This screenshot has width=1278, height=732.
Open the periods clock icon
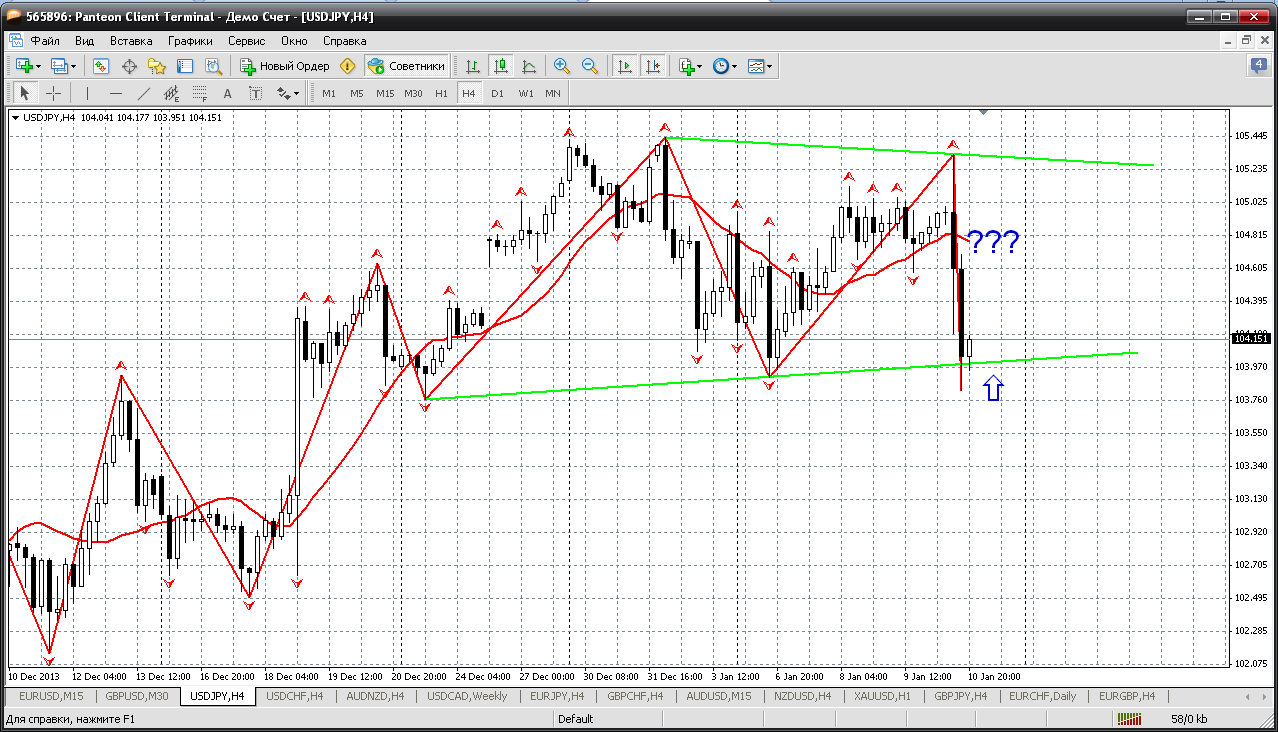click(x=721, y=66)
